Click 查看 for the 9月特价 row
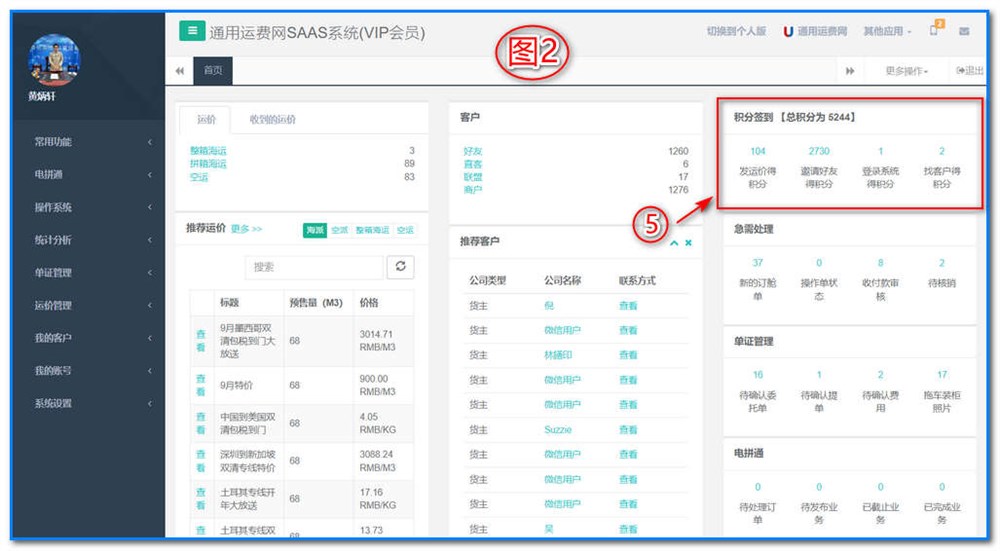This screenshot has height=551, width=1000. (201, 385)
